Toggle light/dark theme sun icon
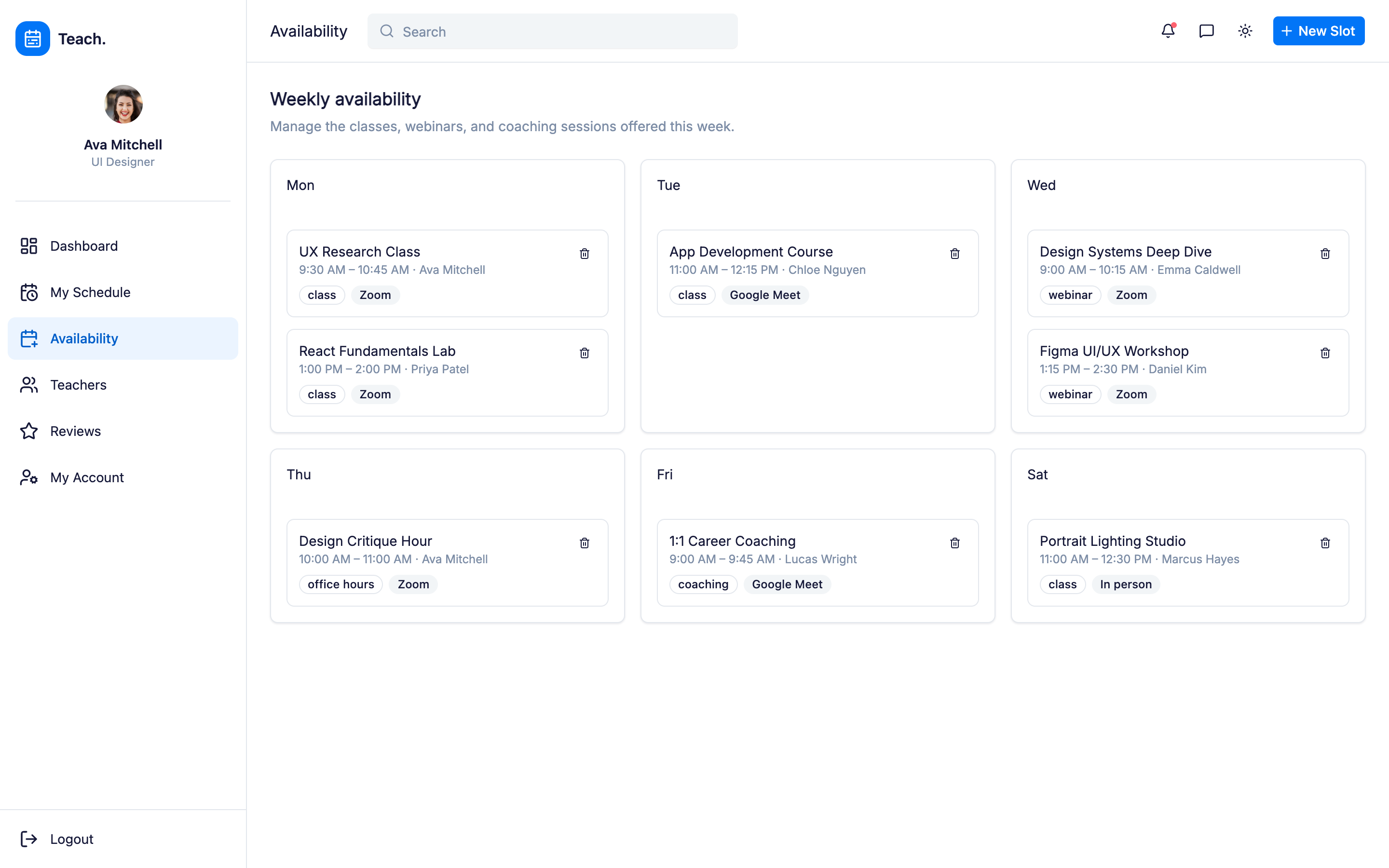1389x868 pixels. click(1245, 31)
